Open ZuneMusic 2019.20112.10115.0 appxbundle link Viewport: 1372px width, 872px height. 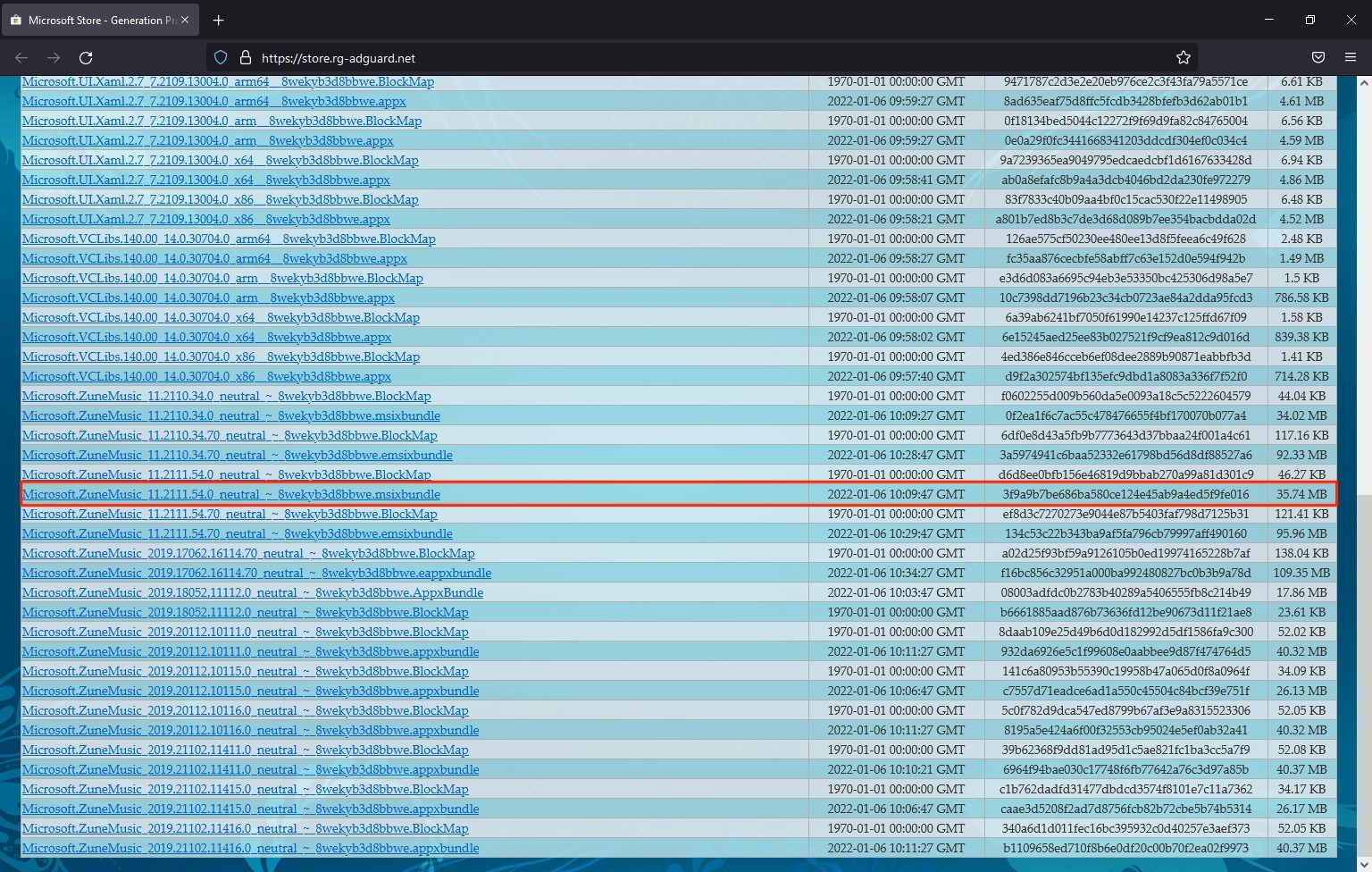[x=251, y=691]
